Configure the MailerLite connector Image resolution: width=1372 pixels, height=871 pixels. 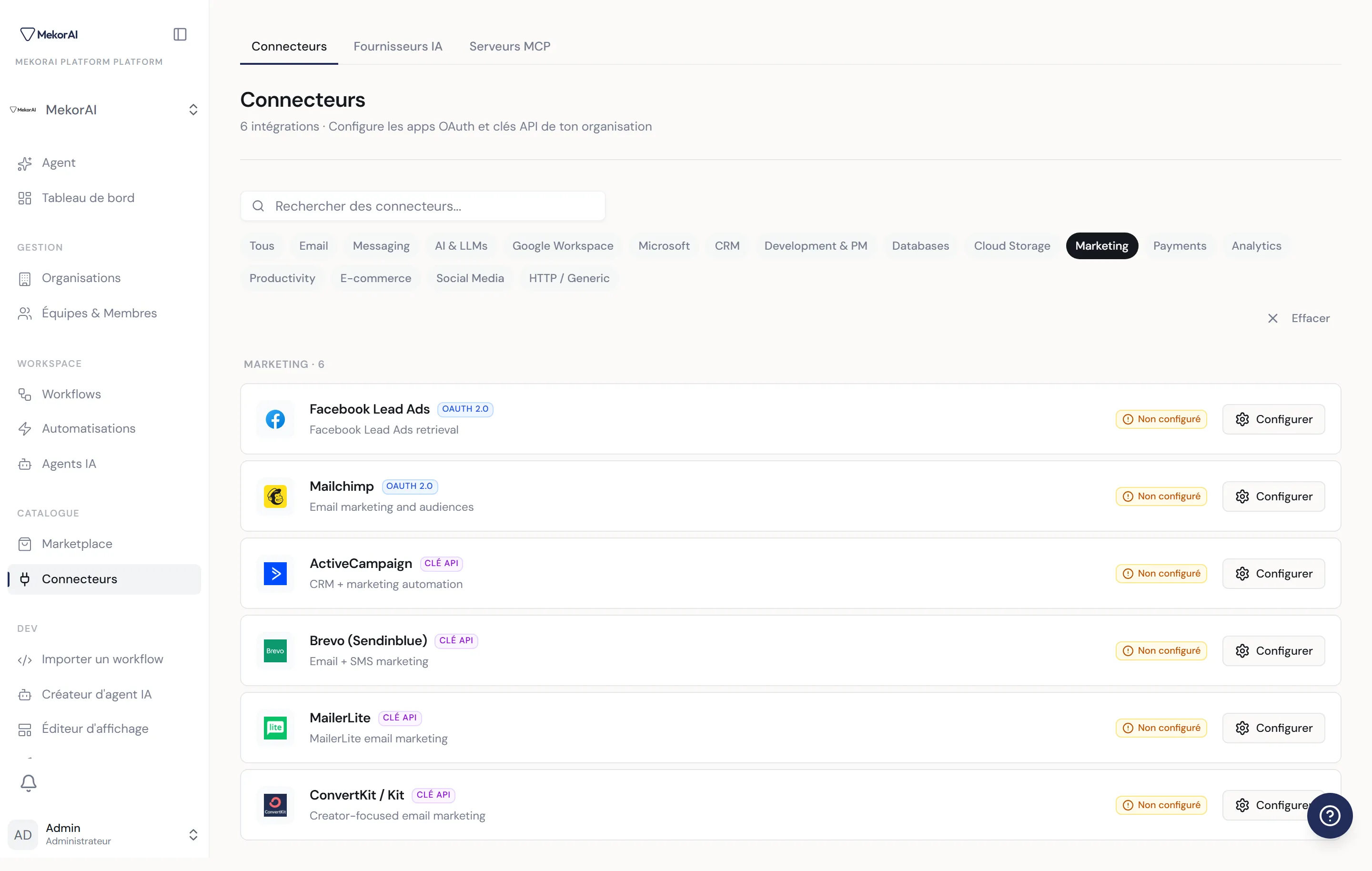pos(1273,728)
